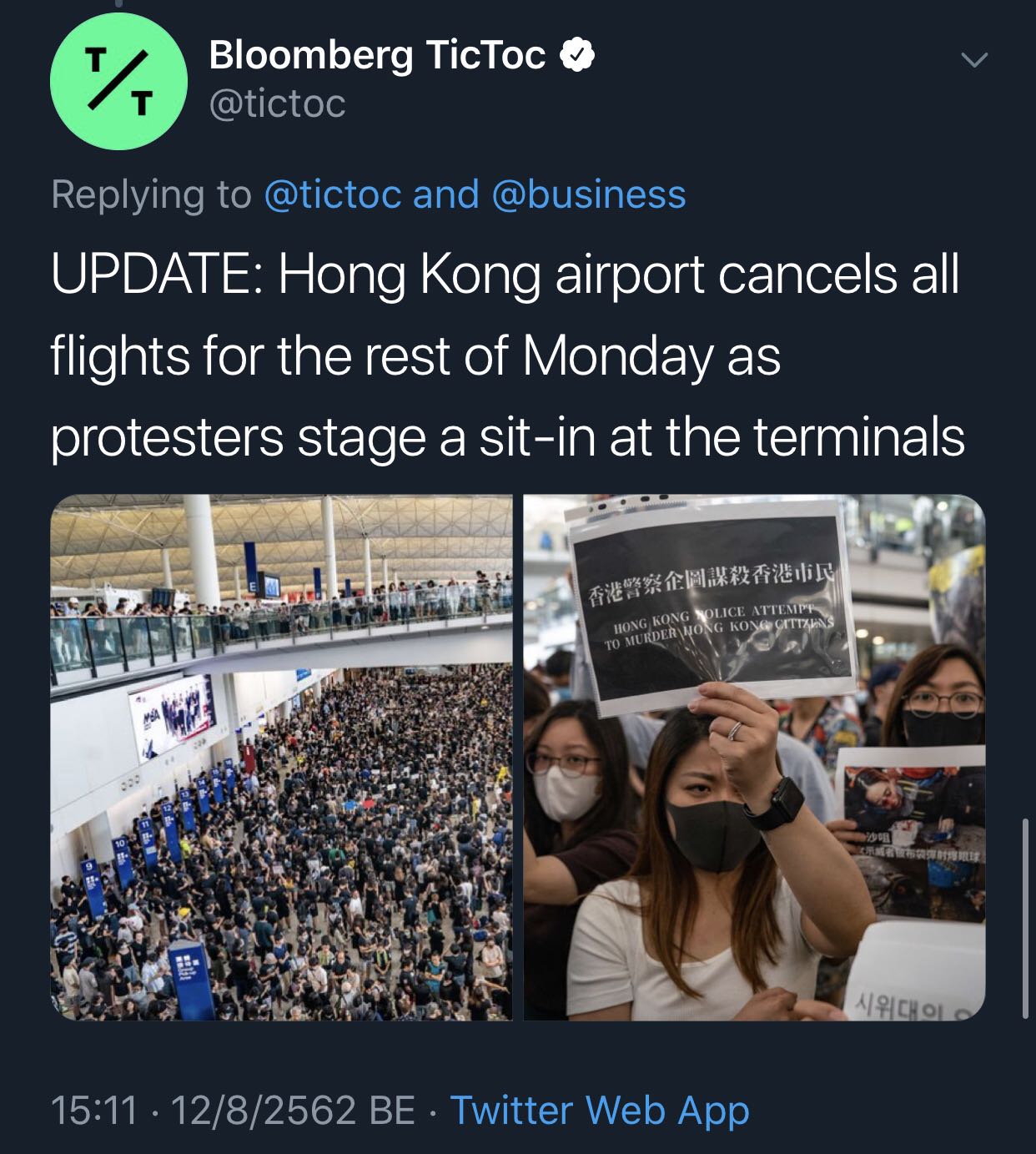Open @business mention in Replying to line

589,194
